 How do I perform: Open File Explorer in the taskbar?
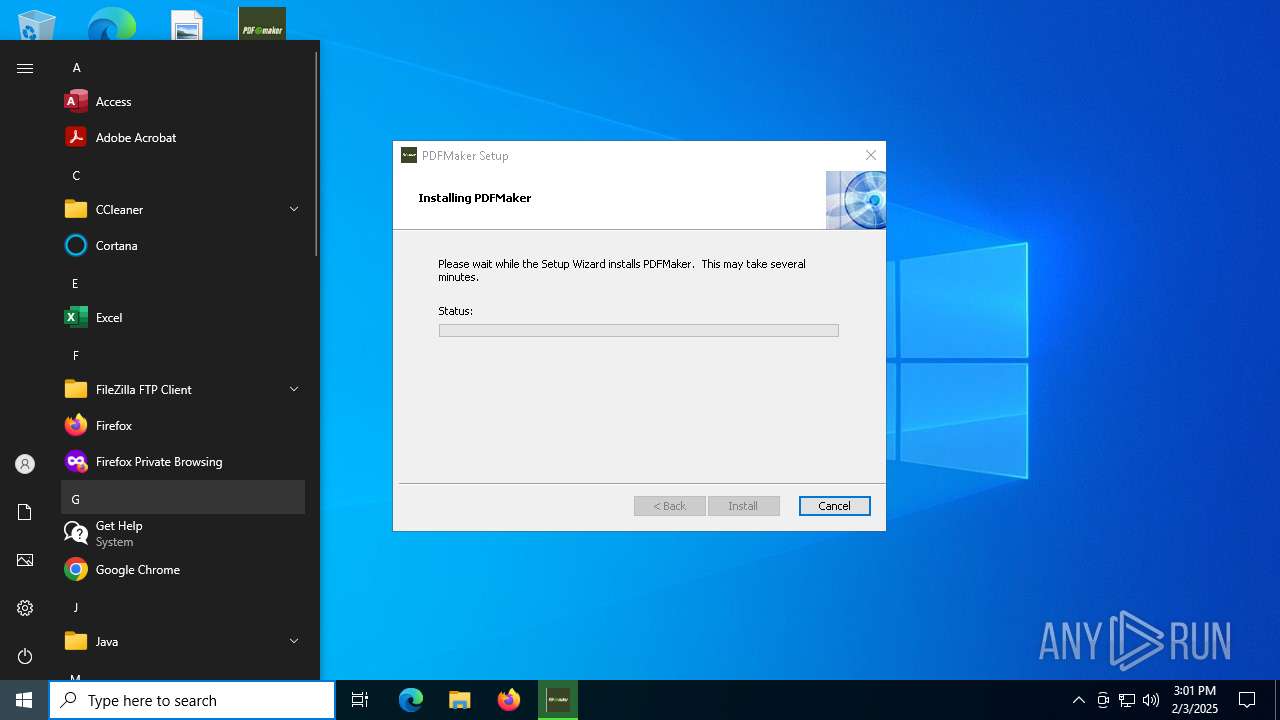point(460,700)
